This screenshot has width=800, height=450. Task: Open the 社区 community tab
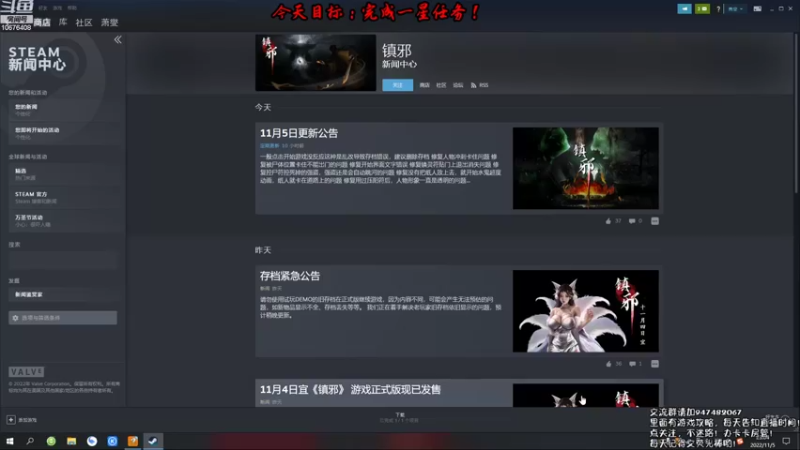pyautogui.click(x=84, y=22)
